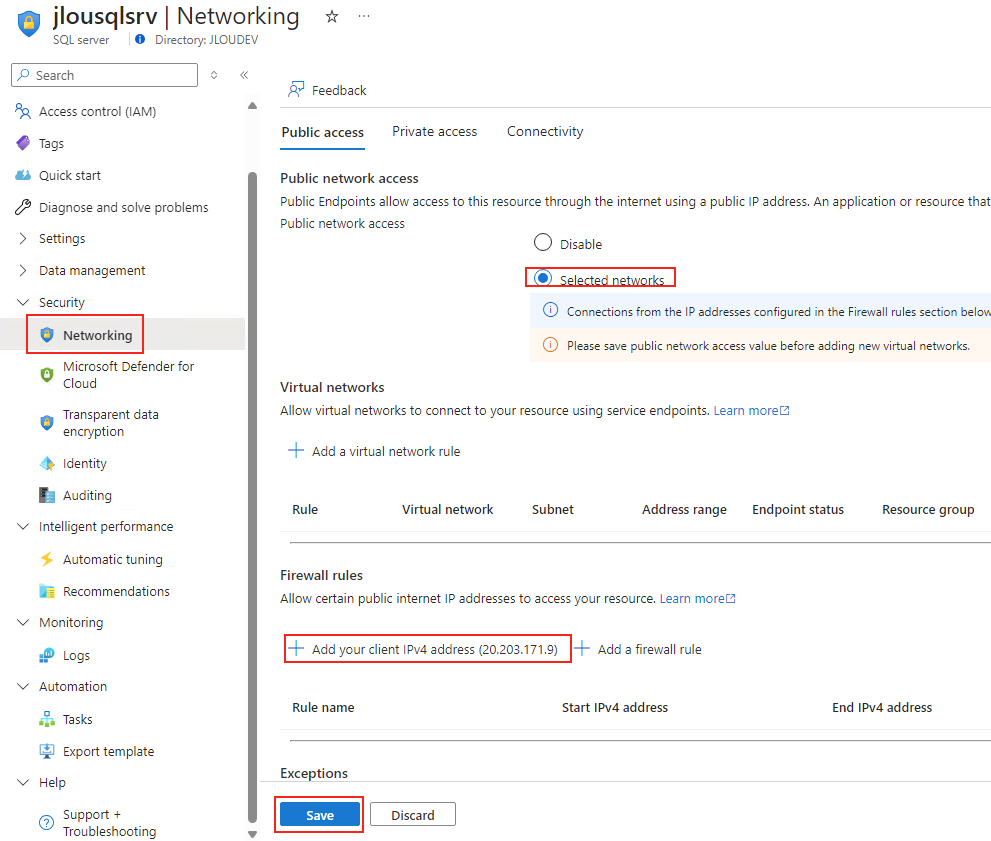Click the sidebar scrollbar down arrow
Viewport: 991px width, 841px height.
252,834
